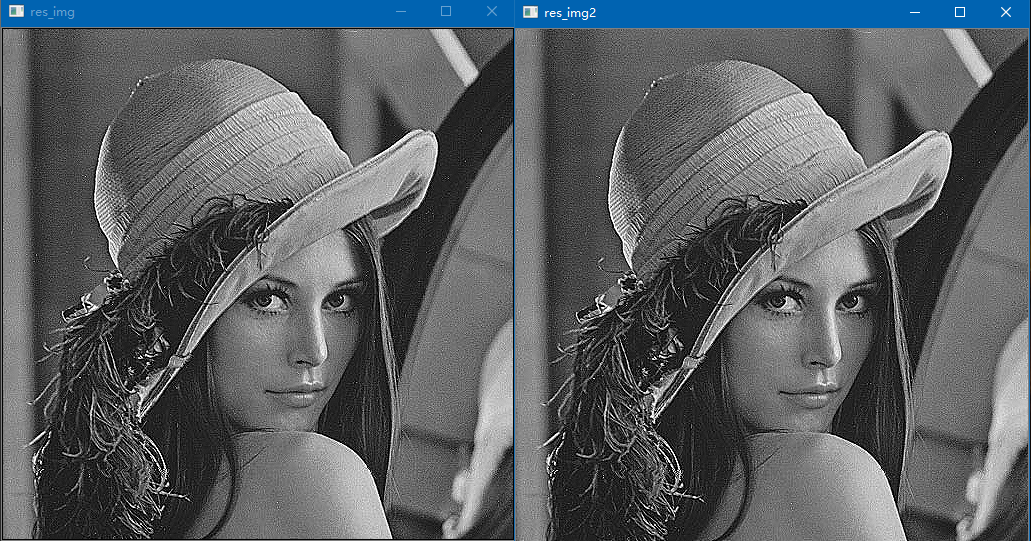Image resolution: width=1031 pixels, height=541 pixels.
Task: Maximize the res_img2 window
Action: pos(960,12)
